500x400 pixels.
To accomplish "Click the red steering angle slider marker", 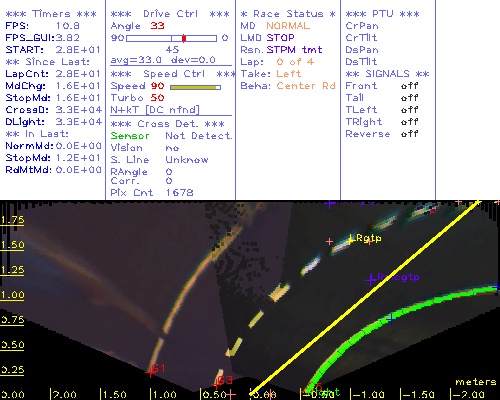I will (184, 38).
